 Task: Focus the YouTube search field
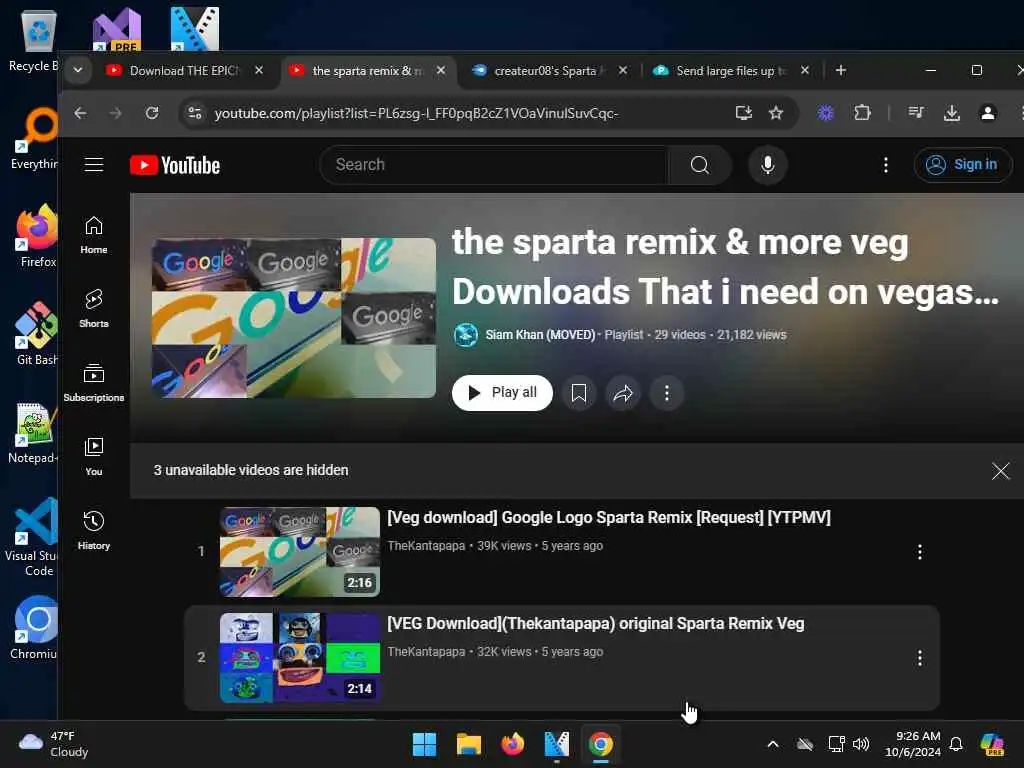coord(494,165)
